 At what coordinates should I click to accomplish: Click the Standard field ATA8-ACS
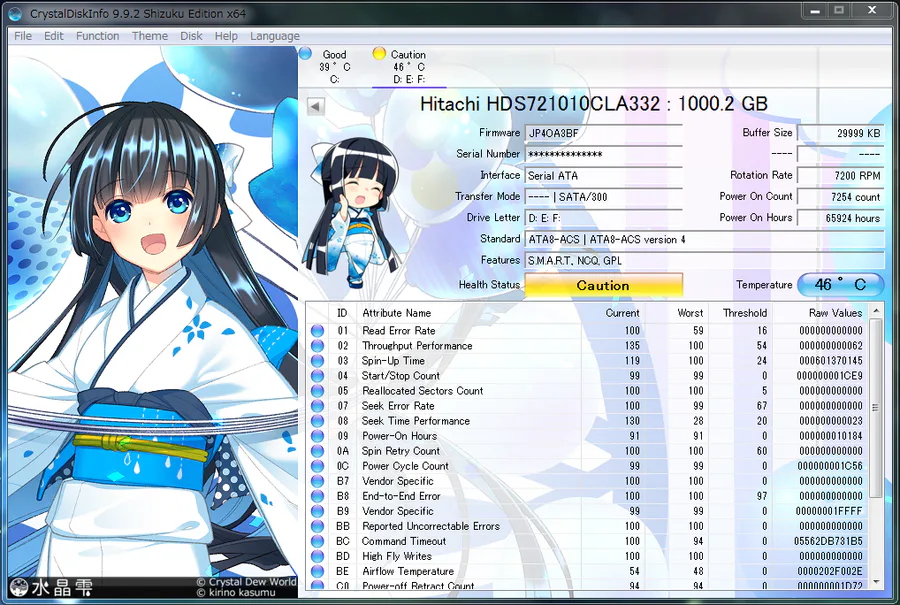tap(704, 239)
